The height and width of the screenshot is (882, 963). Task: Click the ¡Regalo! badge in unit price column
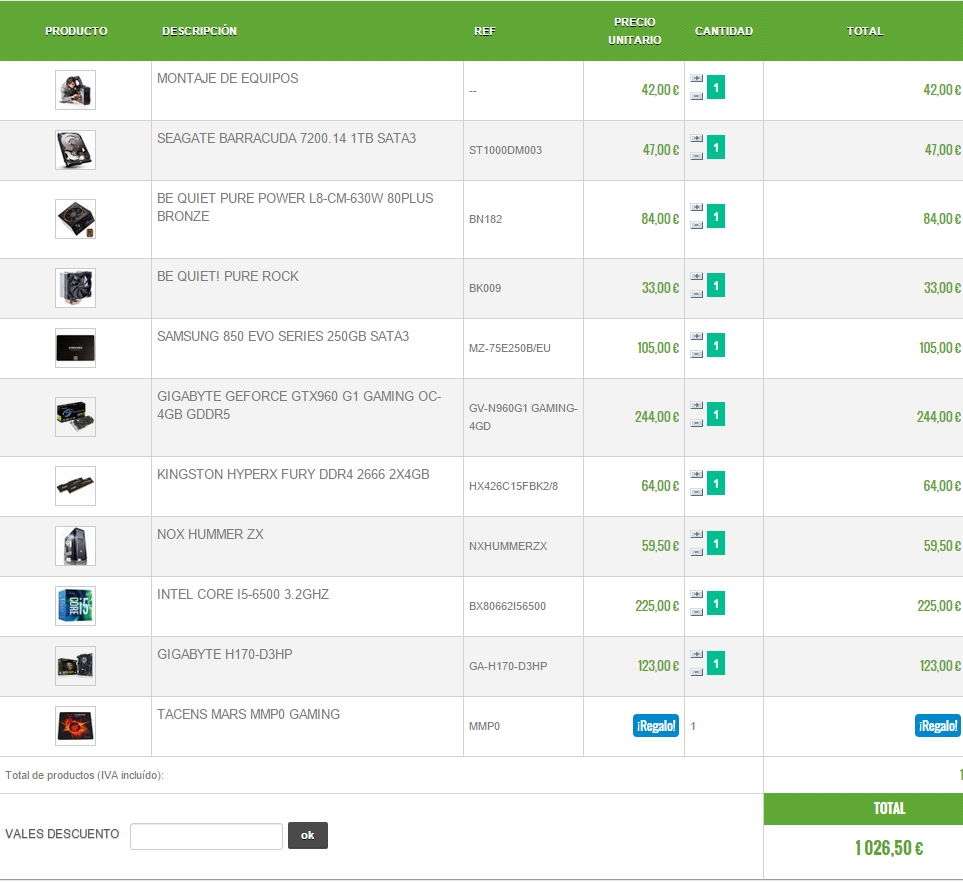coord(656,725)
